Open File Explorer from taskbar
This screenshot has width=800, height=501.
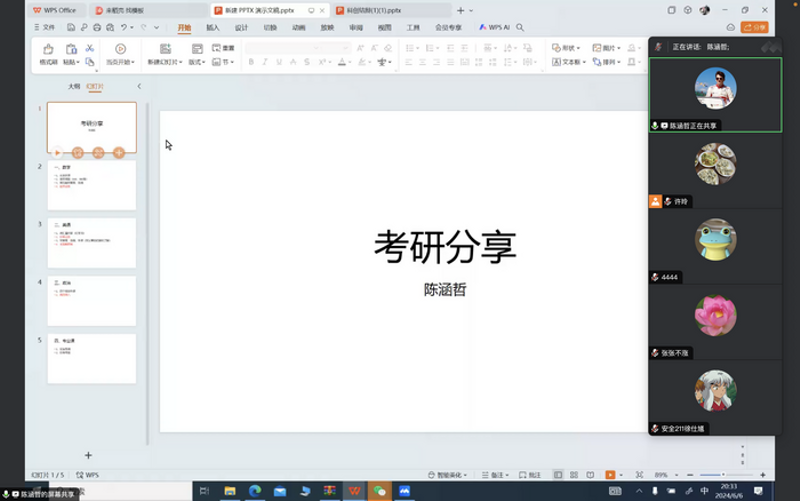(230, 491)
